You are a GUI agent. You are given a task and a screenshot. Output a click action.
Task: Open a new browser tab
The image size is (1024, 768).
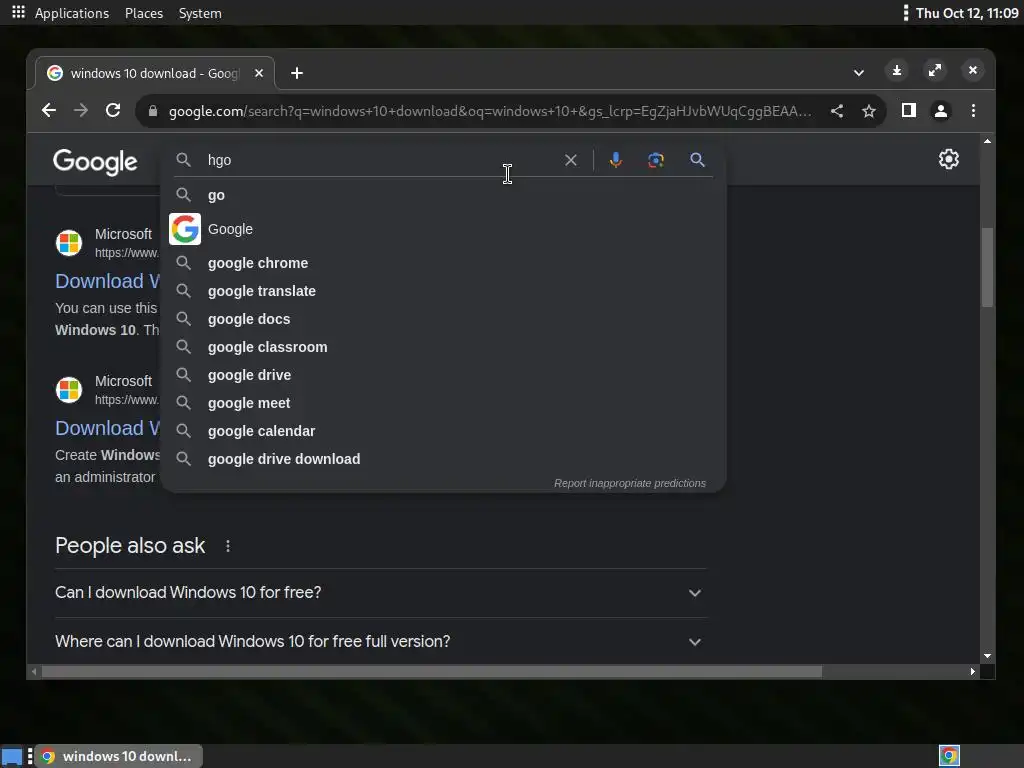click(296, 73)
